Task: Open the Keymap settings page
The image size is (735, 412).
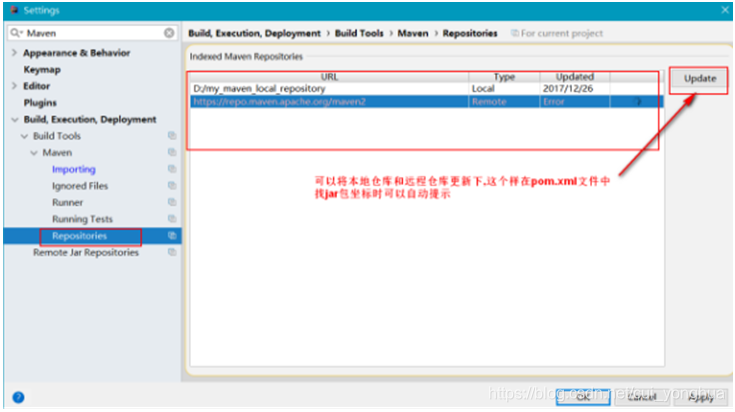Action: [42, 69]
